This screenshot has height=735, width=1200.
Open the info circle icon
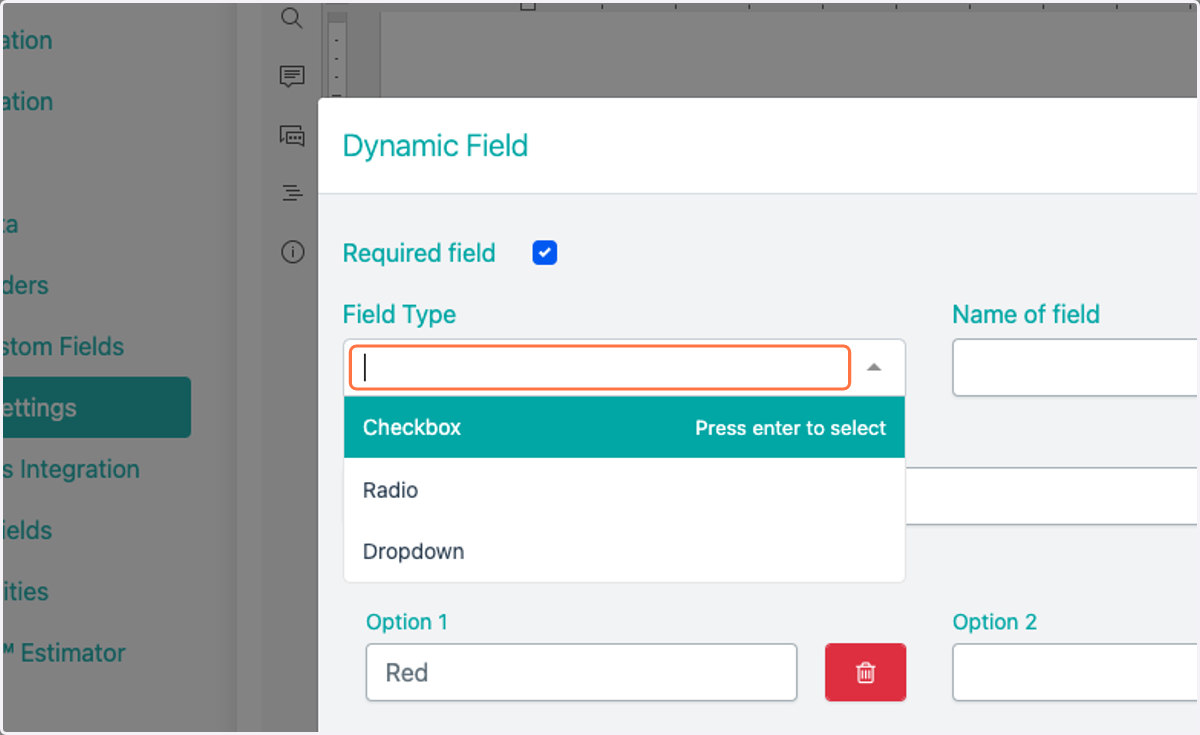292,252
